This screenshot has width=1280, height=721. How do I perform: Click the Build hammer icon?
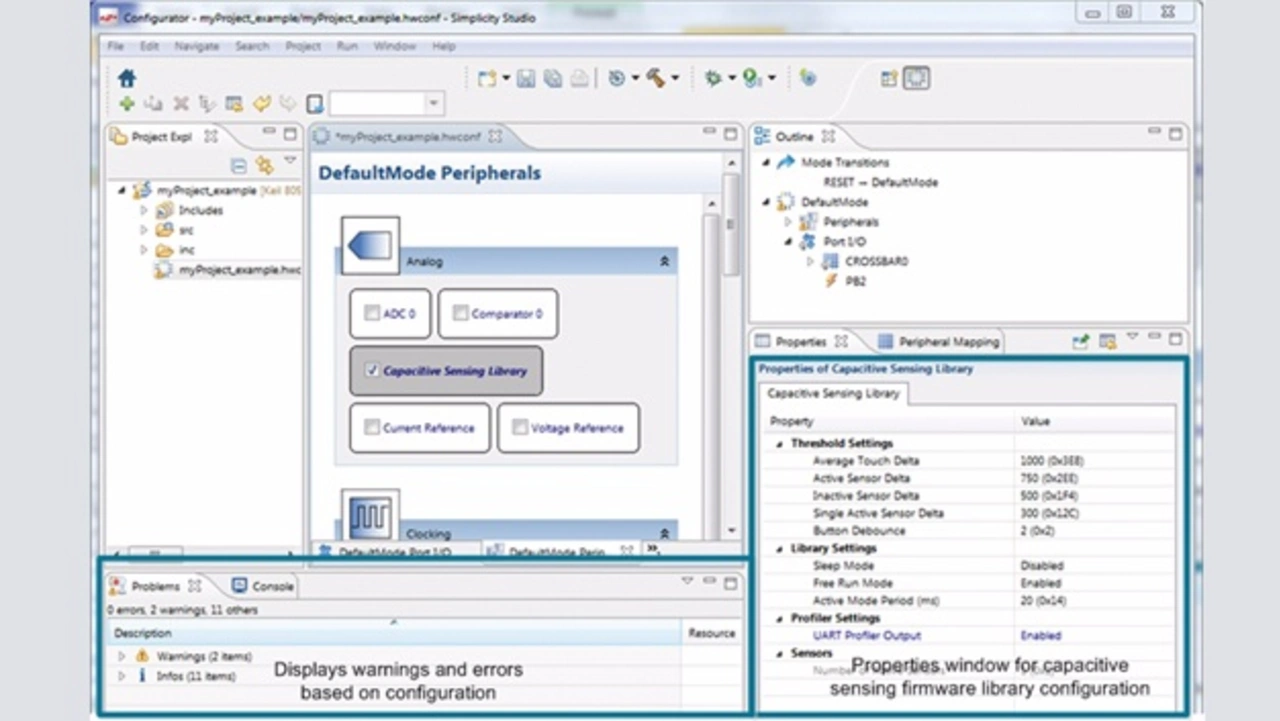656,79
